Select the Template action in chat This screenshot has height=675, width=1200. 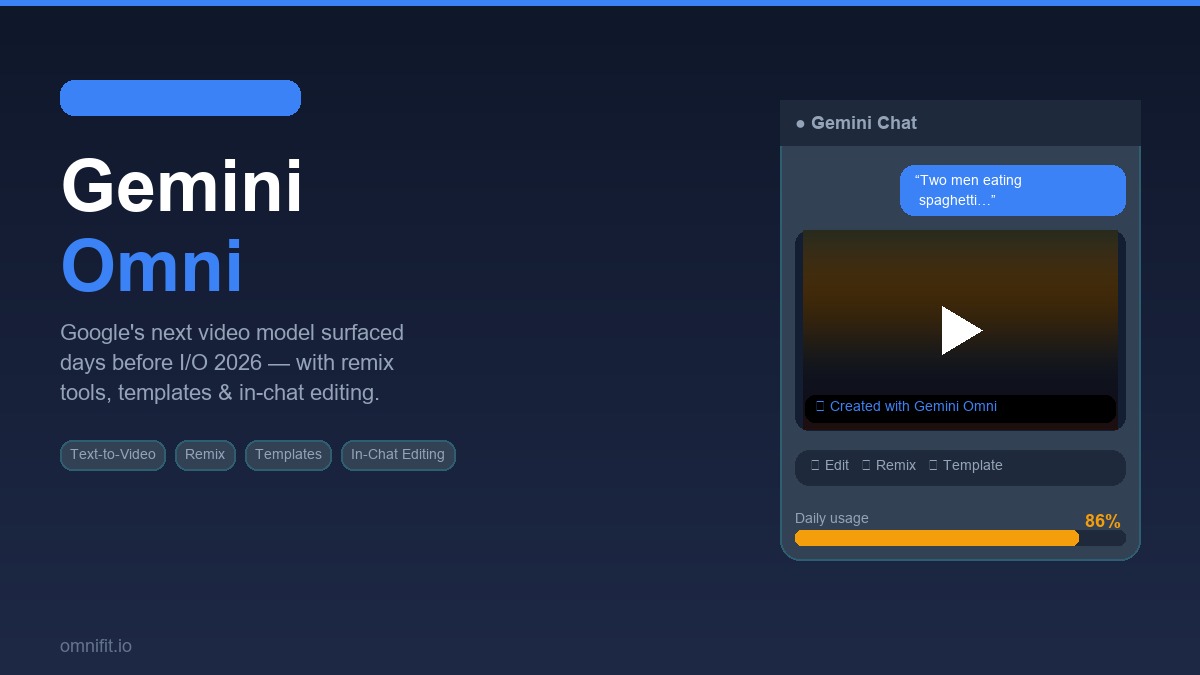pyautogui.click(x=965, y=465)
